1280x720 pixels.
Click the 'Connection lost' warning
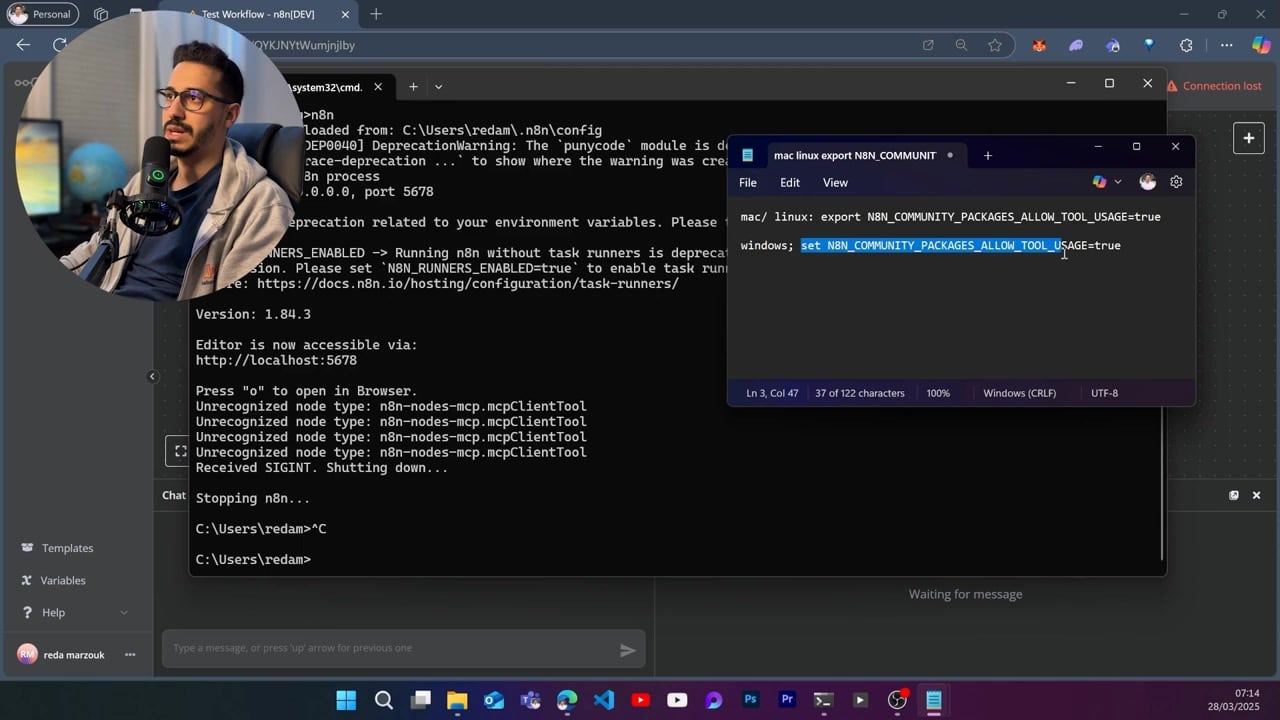(1213, 86)
